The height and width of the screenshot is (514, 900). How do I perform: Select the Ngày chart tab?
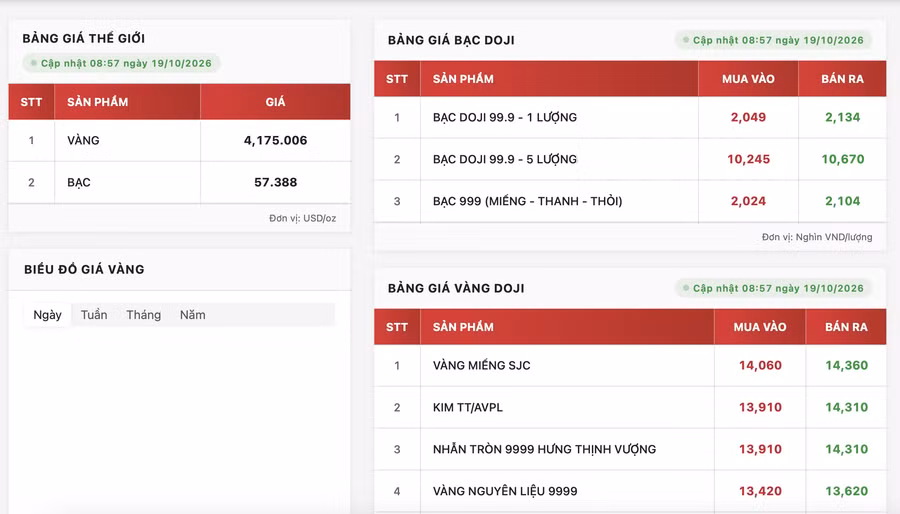(47, 315)
